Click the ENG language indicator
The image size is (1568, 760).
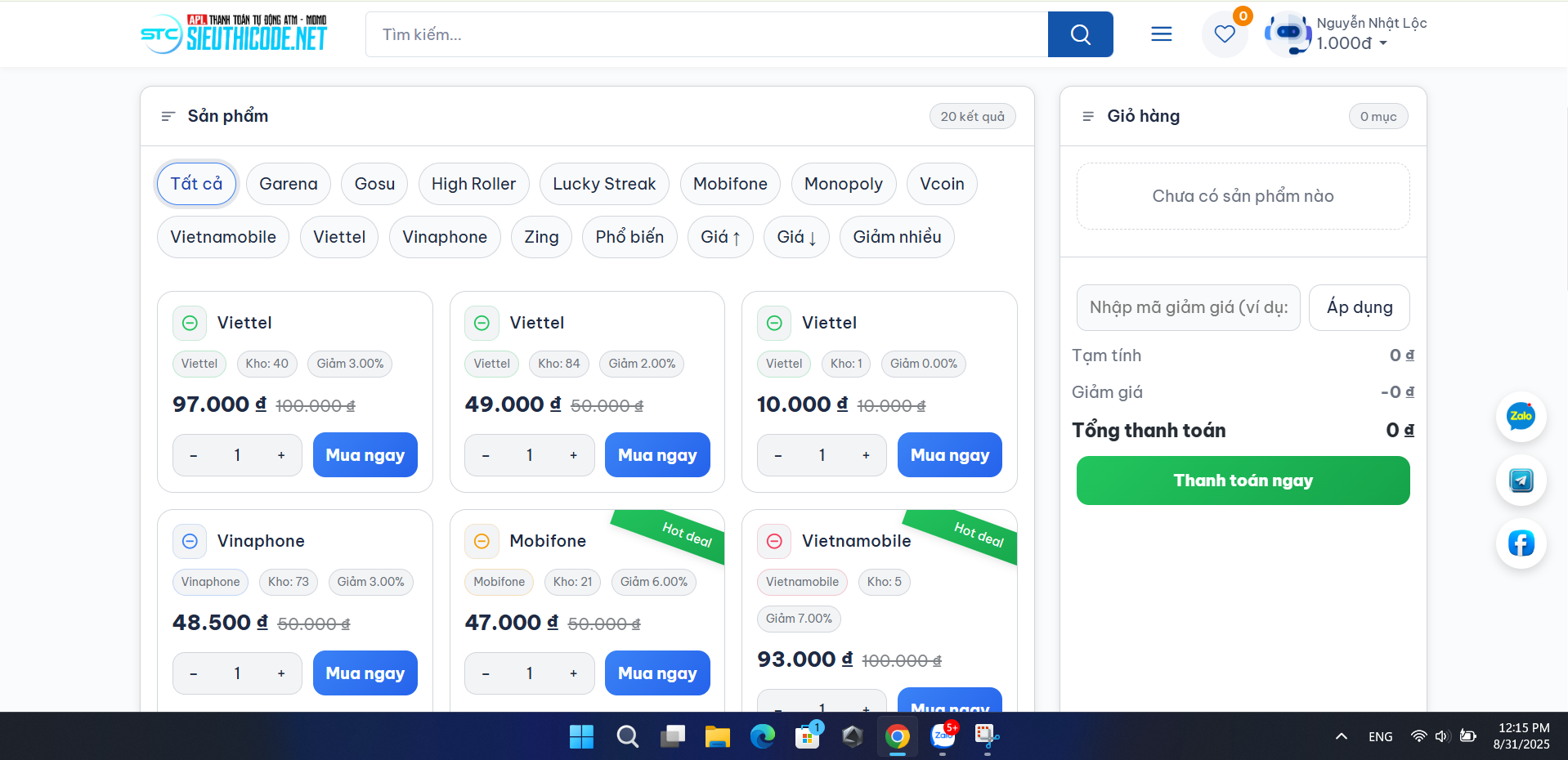coord(1380,736)
